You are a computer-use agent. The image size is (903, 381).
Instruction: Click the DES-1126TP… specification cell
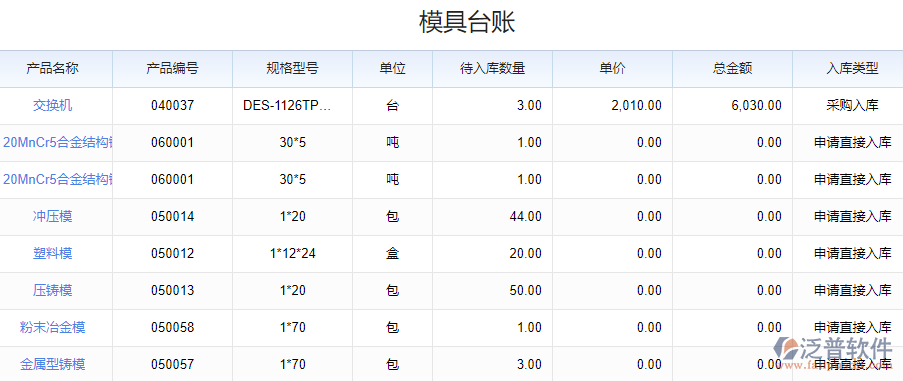click(287, 105)
